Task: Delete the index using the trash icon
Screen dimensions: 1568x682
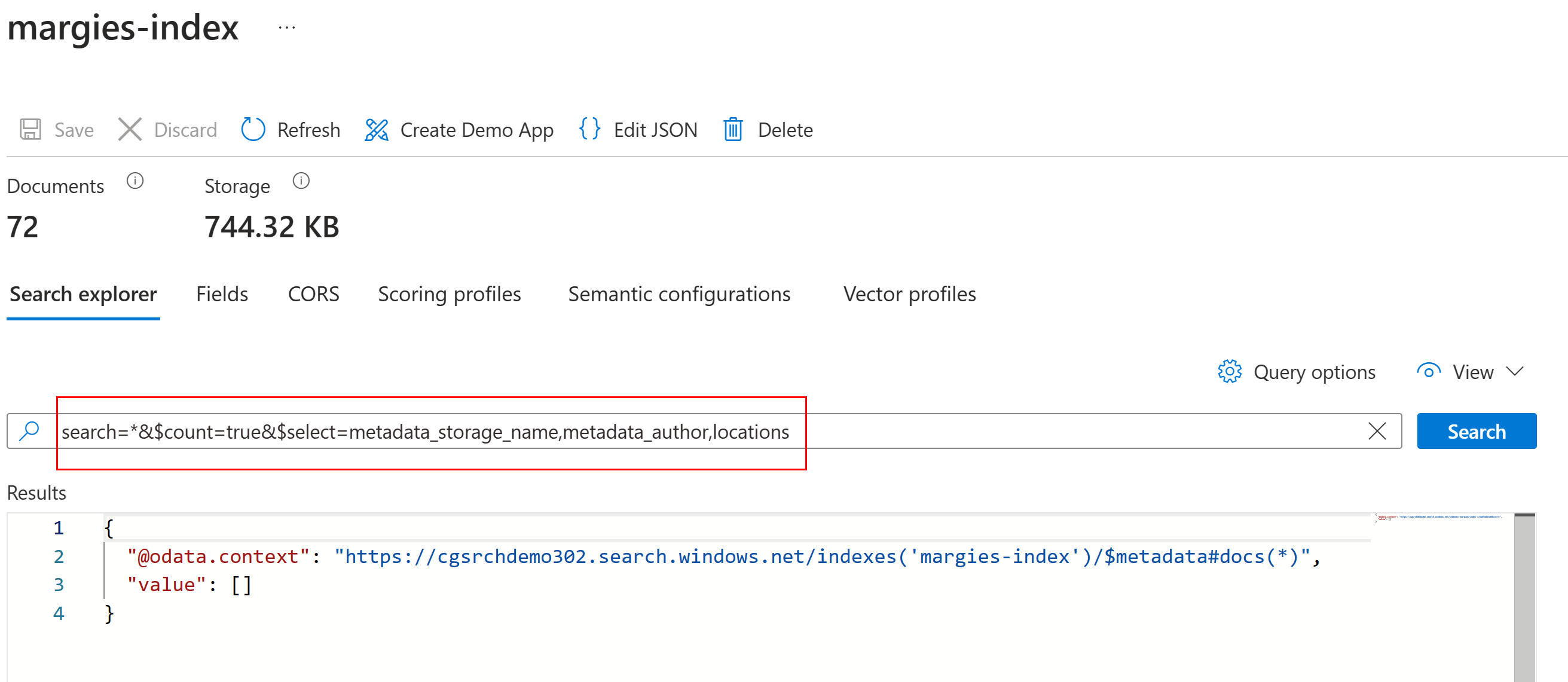Action: pos(733,129)
